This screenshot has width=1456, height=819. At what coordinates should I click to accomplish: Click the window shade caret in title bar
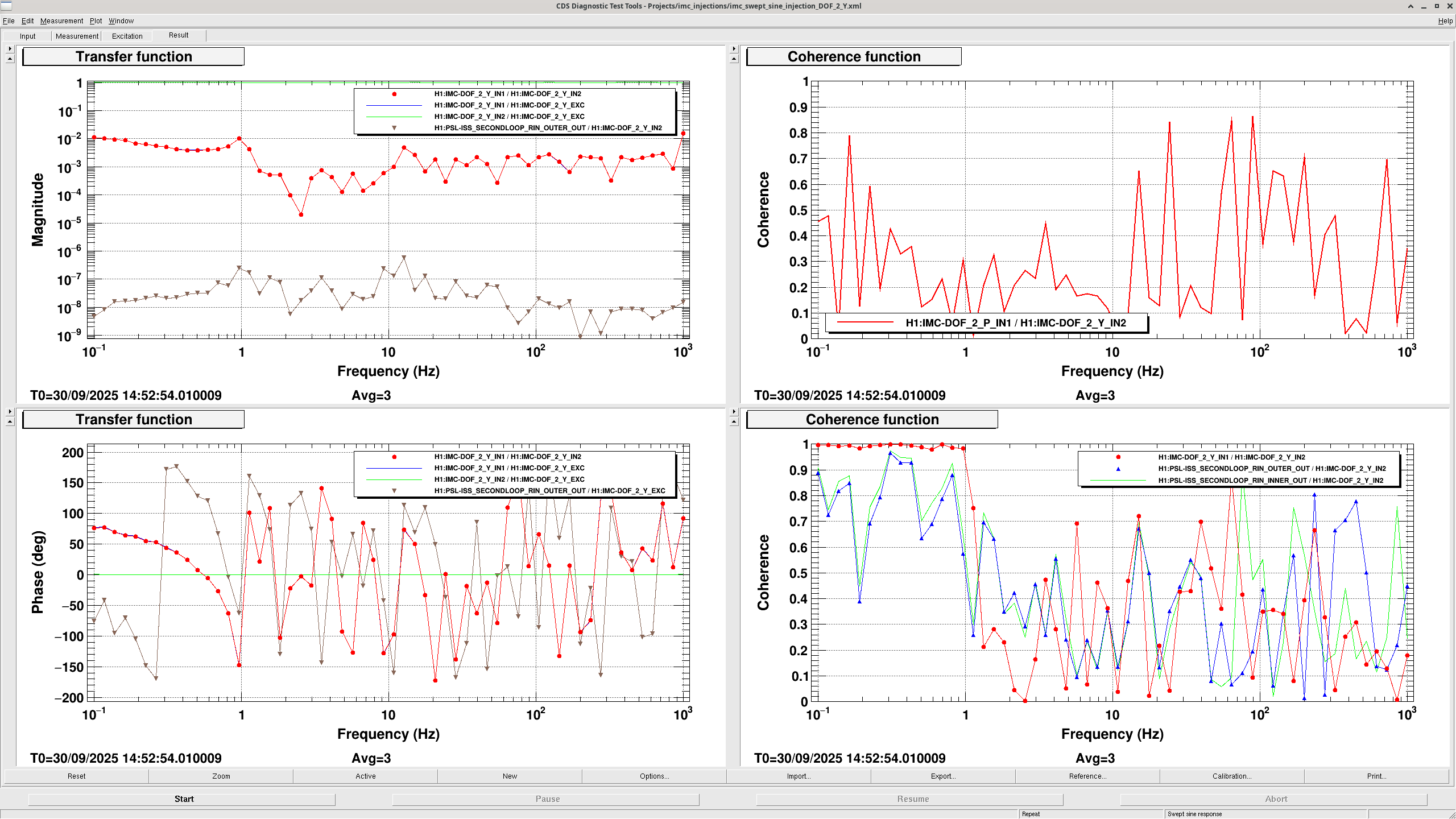point(1410,6)
